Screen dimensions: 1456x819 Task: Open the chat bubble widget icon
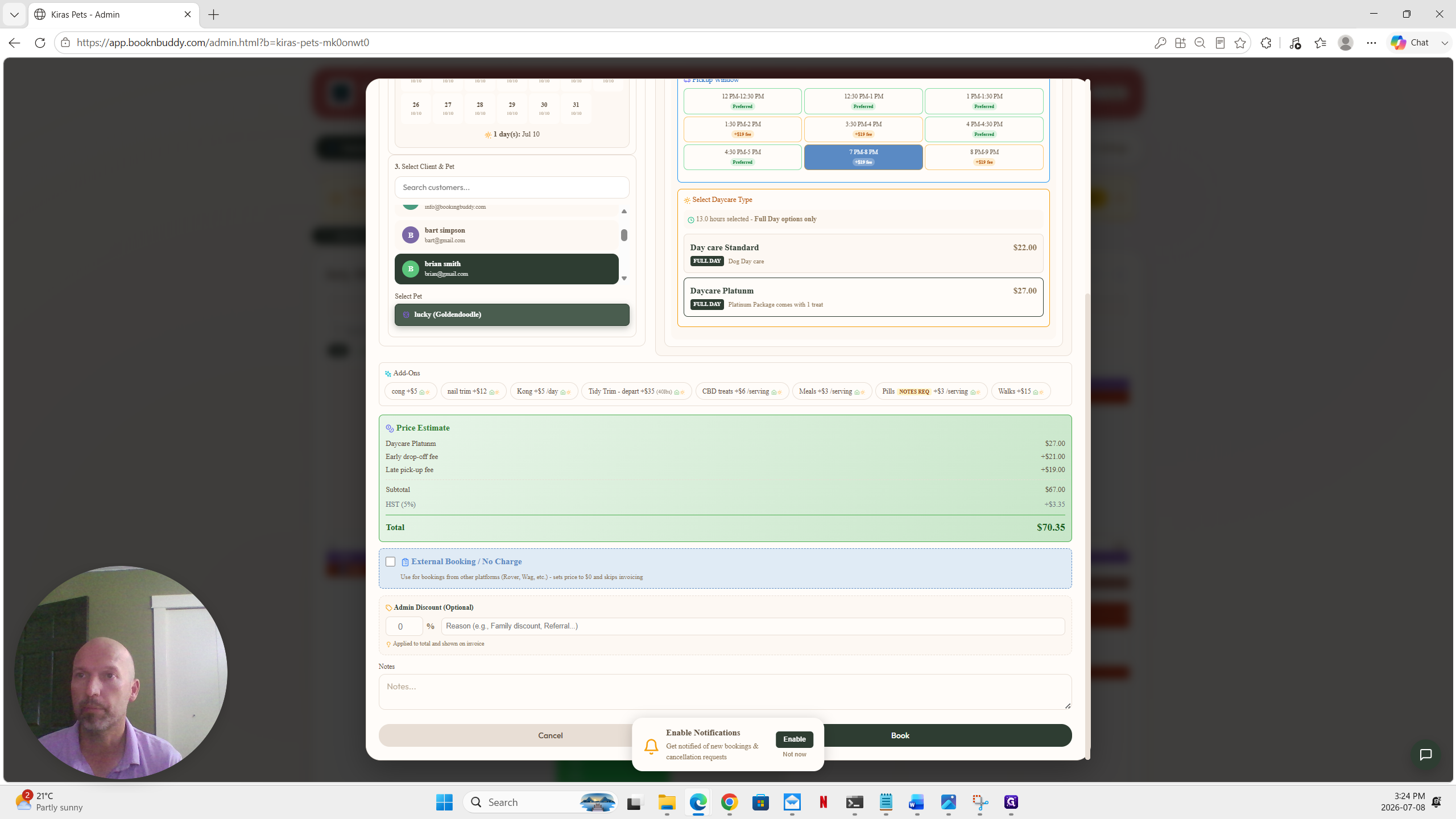coord(1425,755)
